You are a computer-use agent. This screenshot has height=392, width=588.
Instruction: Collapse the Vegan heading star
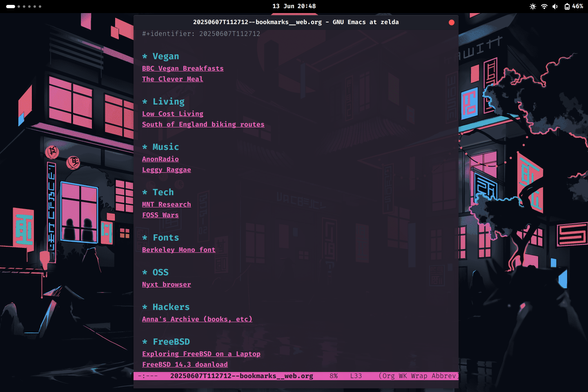coord(145,56)
